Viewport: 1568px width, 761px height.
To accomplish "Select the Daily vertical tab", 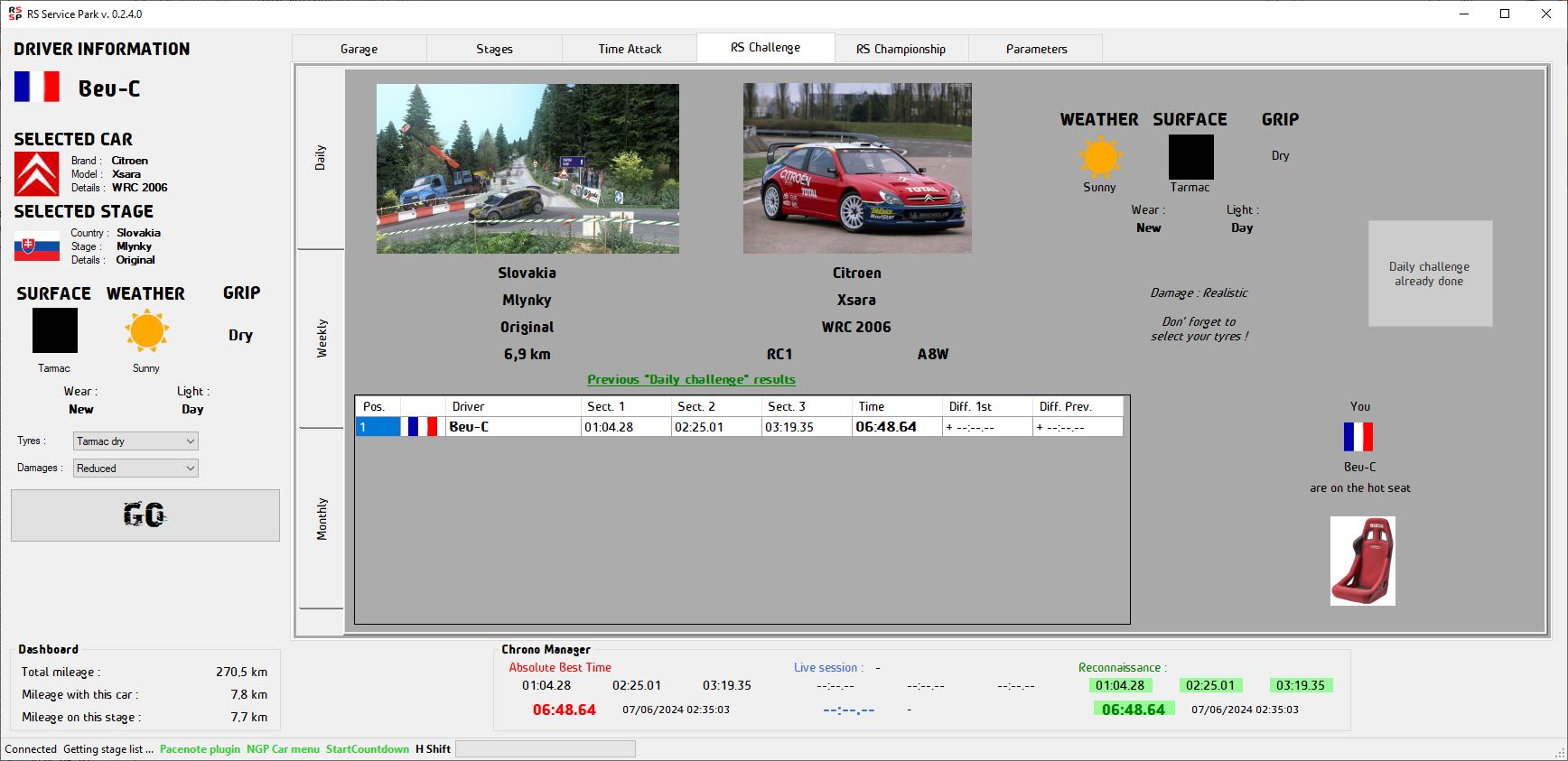I will (321, 158).
